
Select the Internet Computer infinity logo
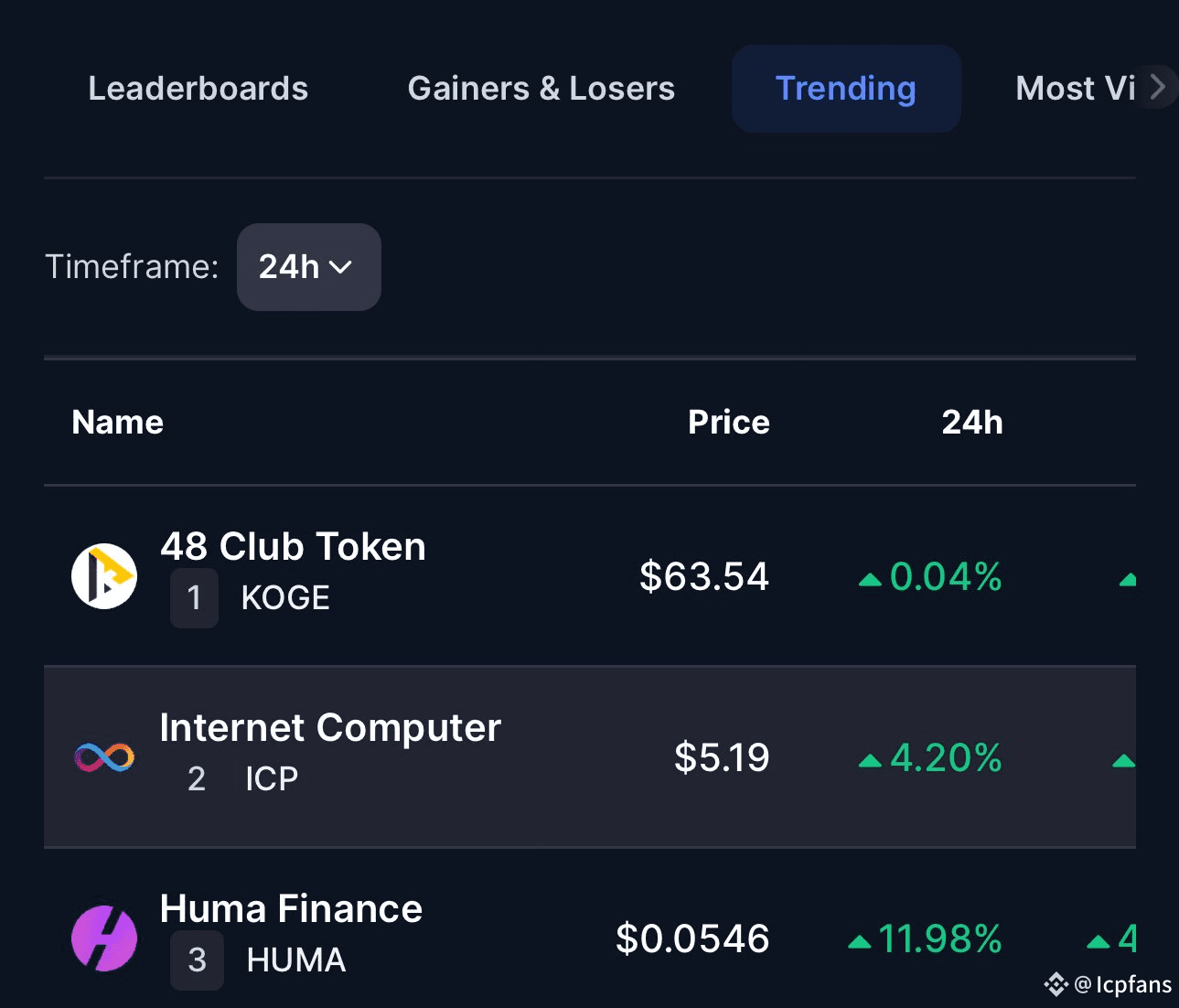[x=103, y=756]
